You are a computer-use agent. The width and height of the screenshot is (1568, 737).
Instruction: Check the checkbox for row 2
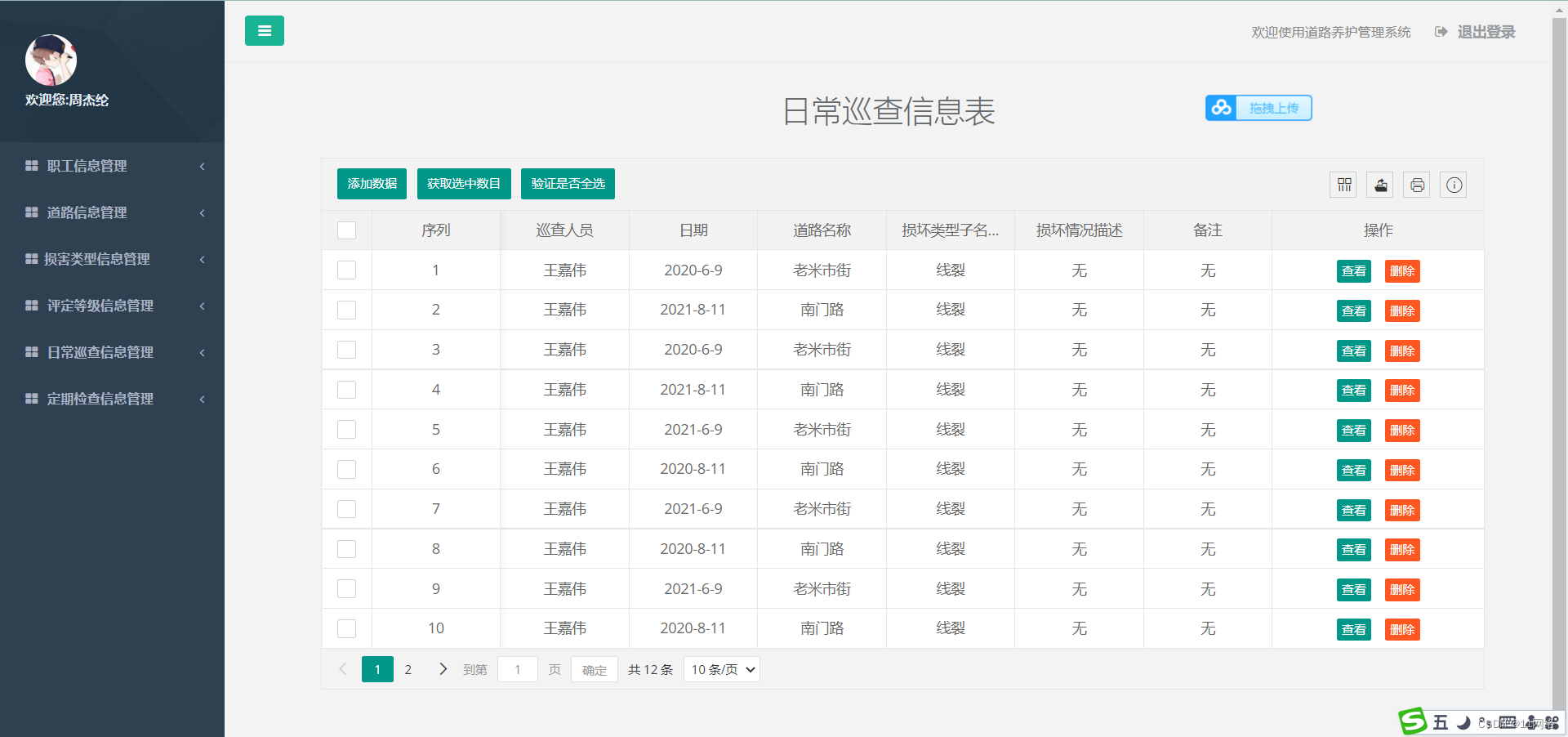pyautogui.click(x=347, y=310)
